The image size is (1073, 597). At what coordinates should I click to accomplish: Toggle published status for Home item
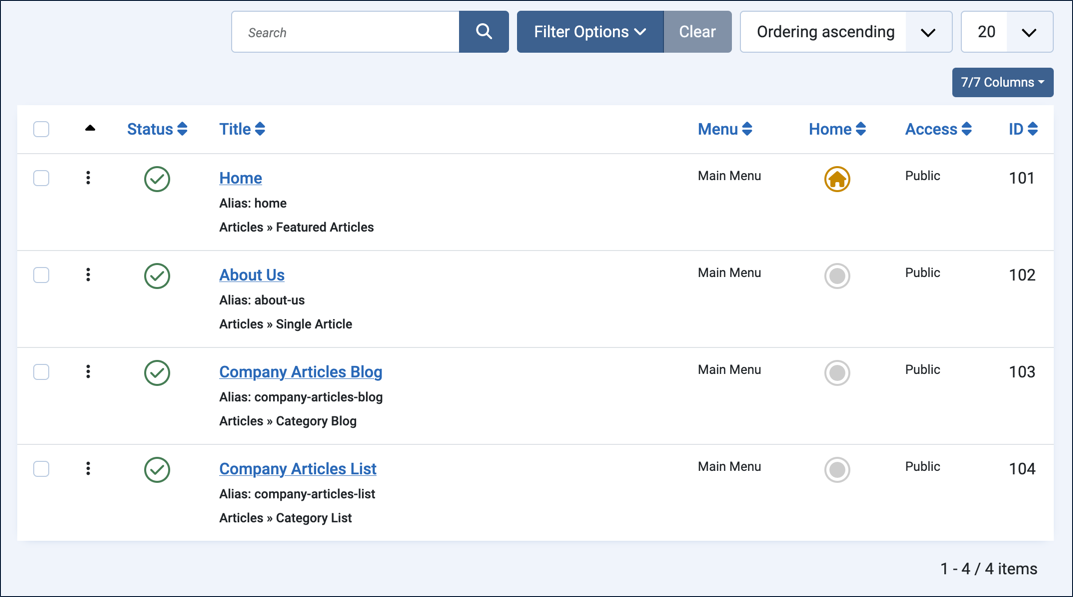point(157,179)
